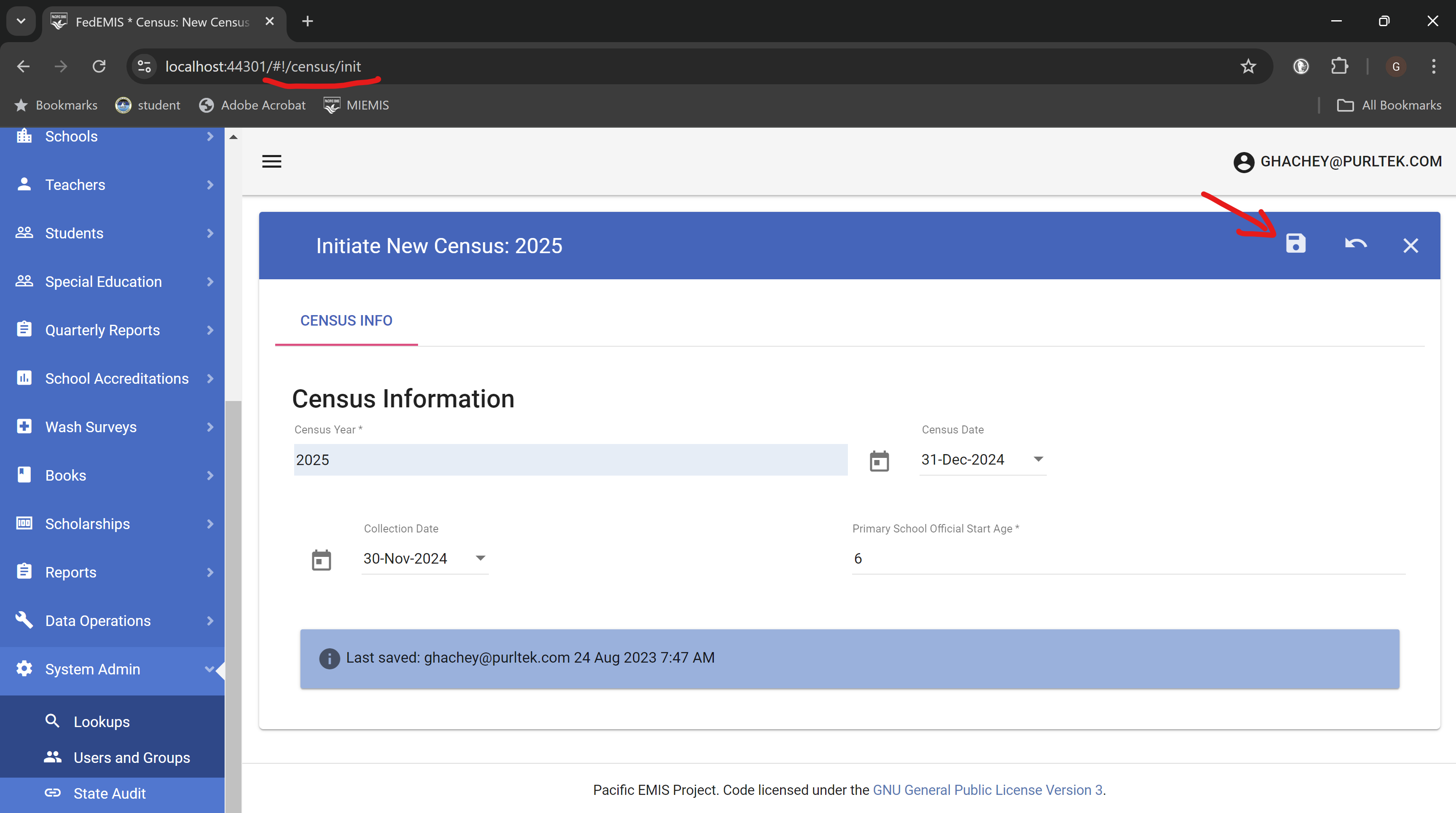Viewport: 1456px width, 813px height.
Task: Click the sidebar vertical scrollbar
Action: pos(233,565)
